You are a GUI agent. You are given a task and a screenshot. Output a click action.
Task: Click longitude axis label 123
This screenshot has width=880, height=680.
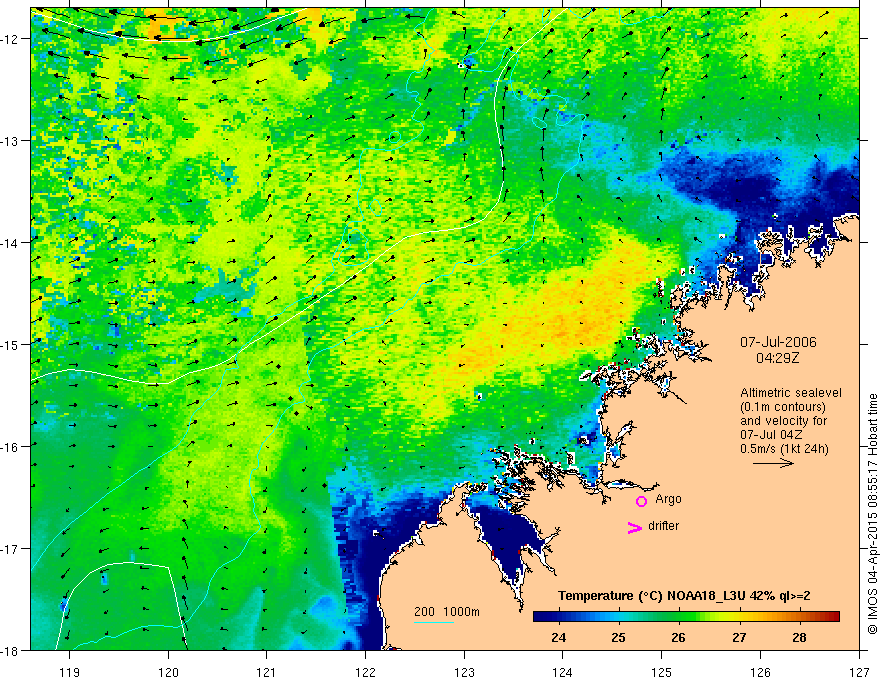pyautogui.click(x=464, y=672)
